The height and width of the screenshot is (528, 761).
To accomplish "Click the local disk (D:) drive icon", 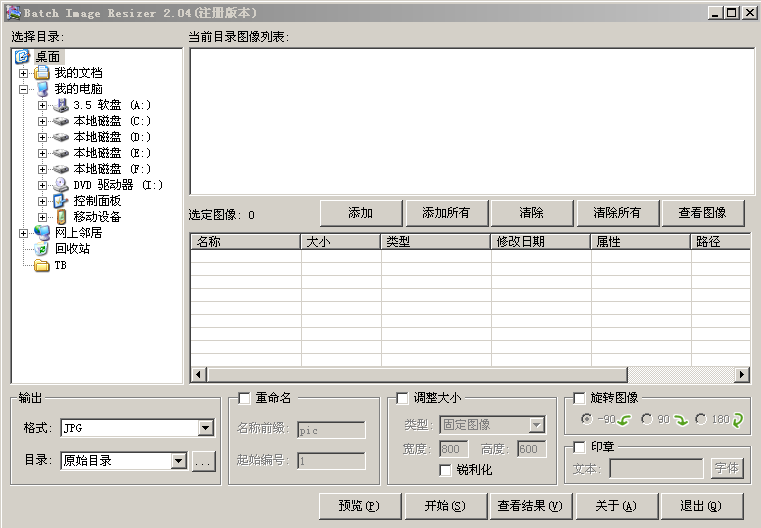I will (x=61, y=137).
